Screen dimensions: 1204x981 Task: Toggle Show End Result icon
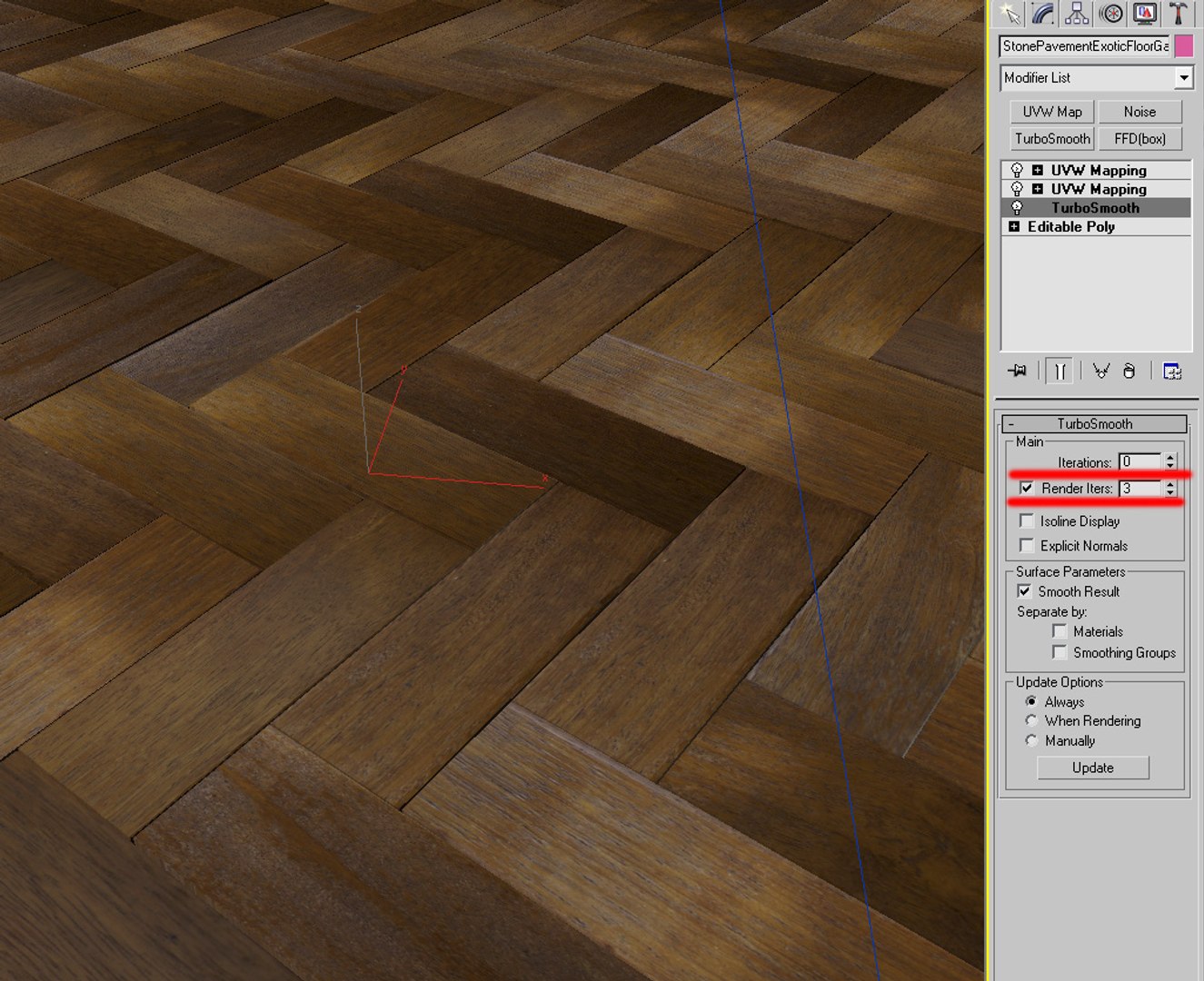[x=1060, y=371]
